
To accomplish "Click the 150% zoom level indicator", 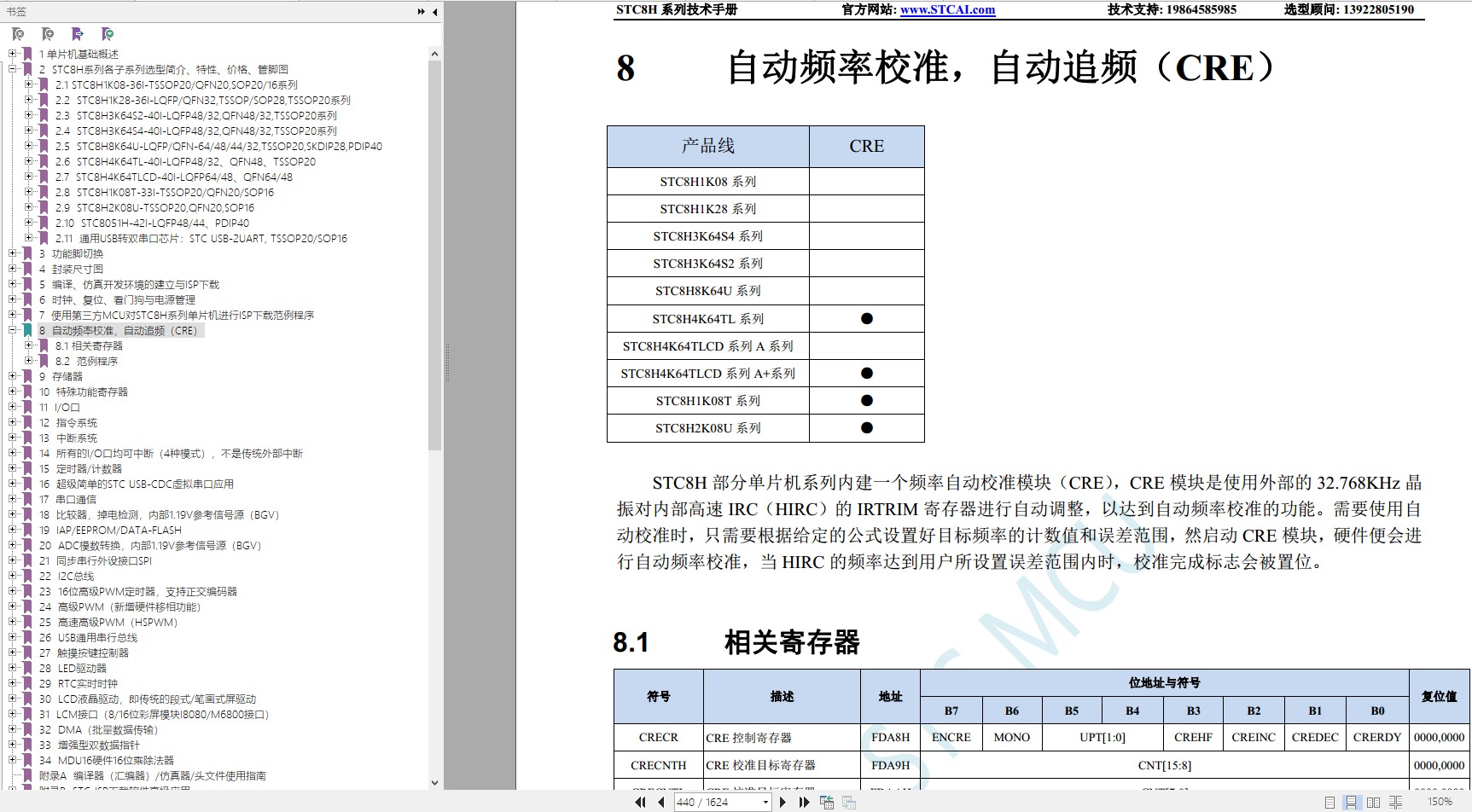I will tap(1440, 802).
